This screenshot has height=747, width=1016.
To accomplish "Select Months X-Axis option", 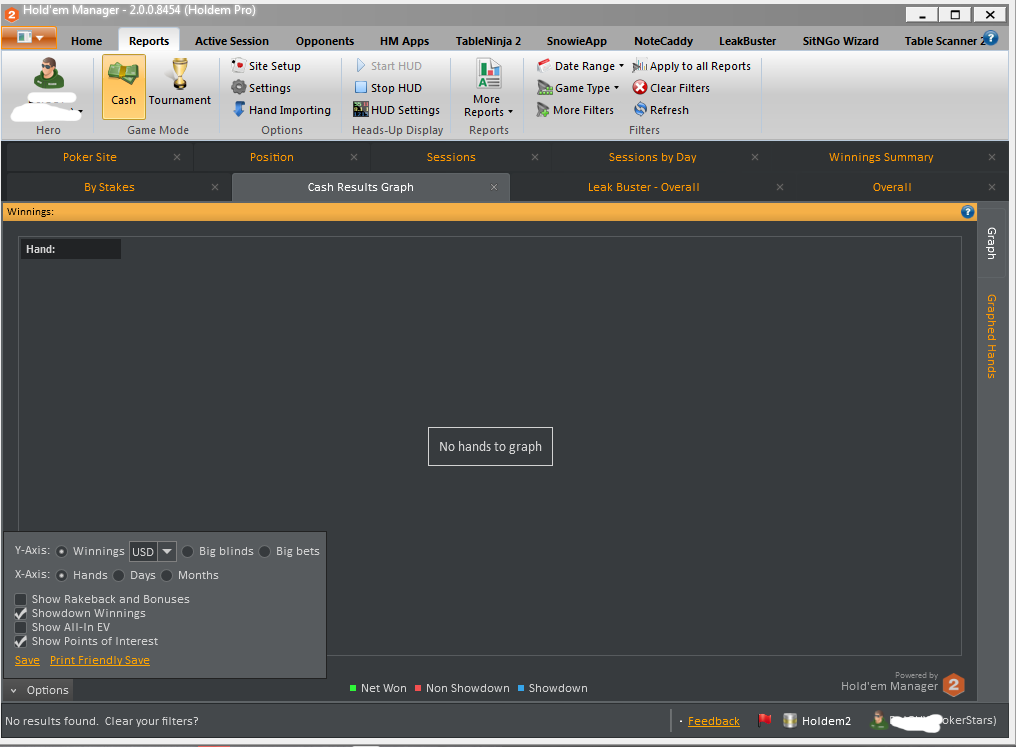I will (167, 575).
